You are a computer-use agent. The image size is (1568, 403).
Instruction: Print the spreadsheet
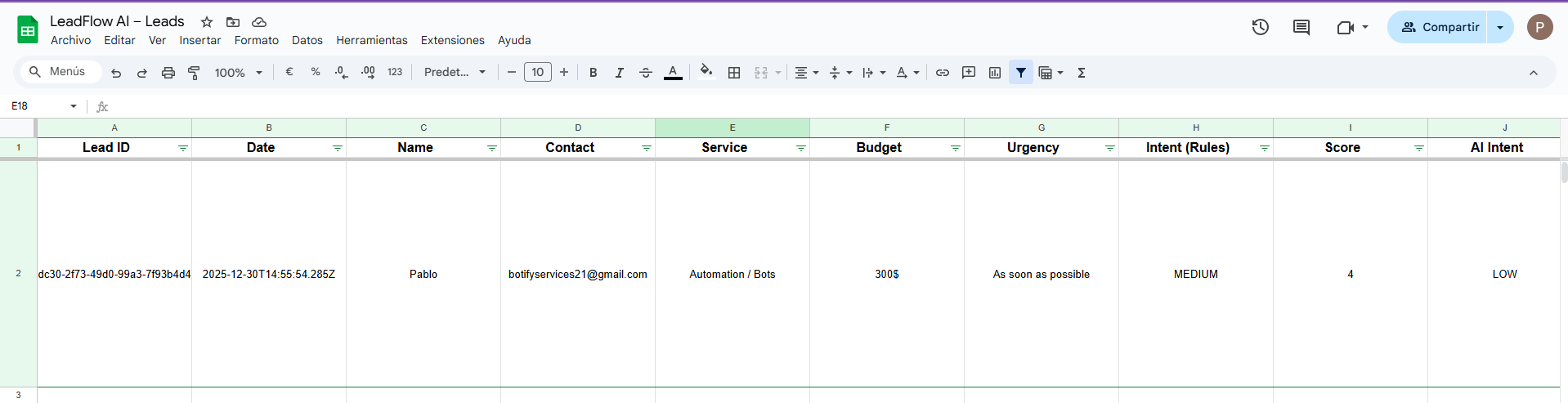(x=168, y=73)
